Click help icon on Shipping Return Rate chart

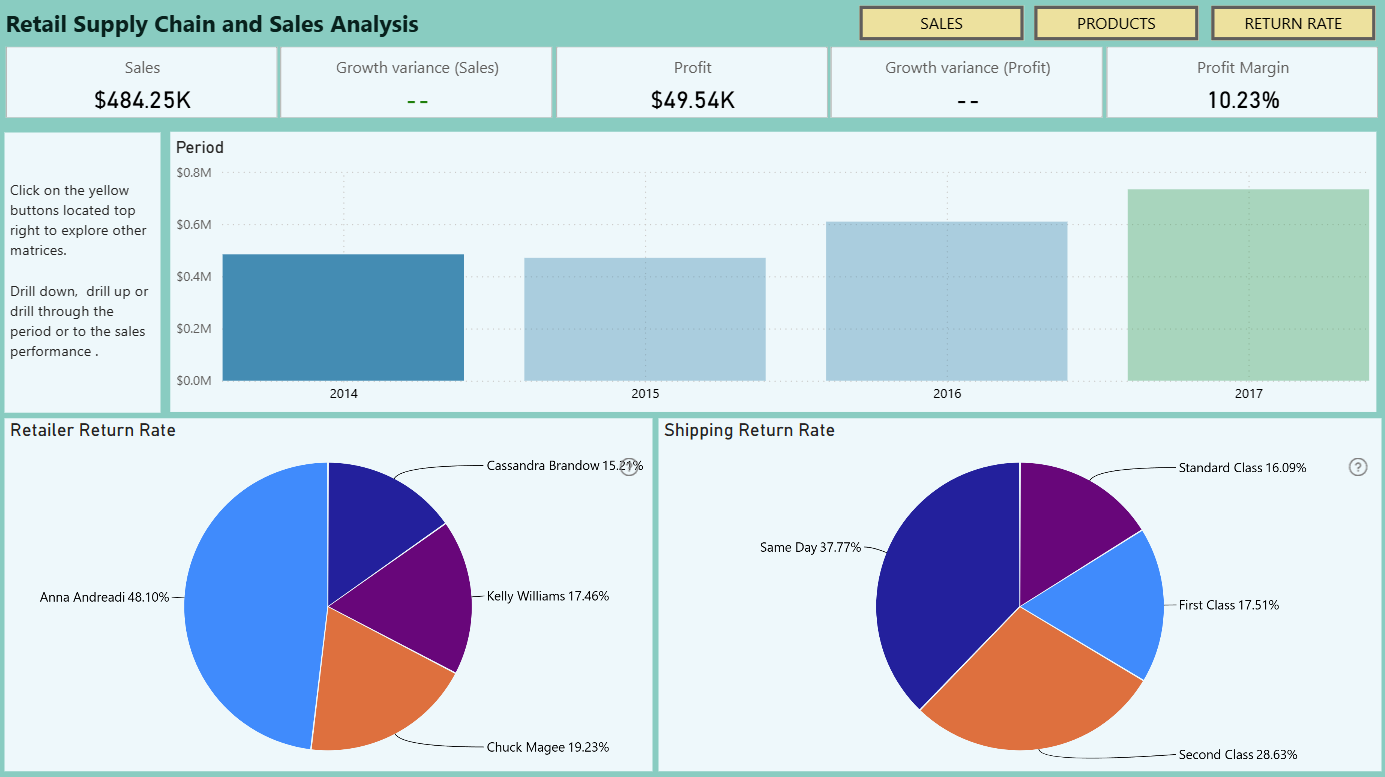pos(1358,467)
